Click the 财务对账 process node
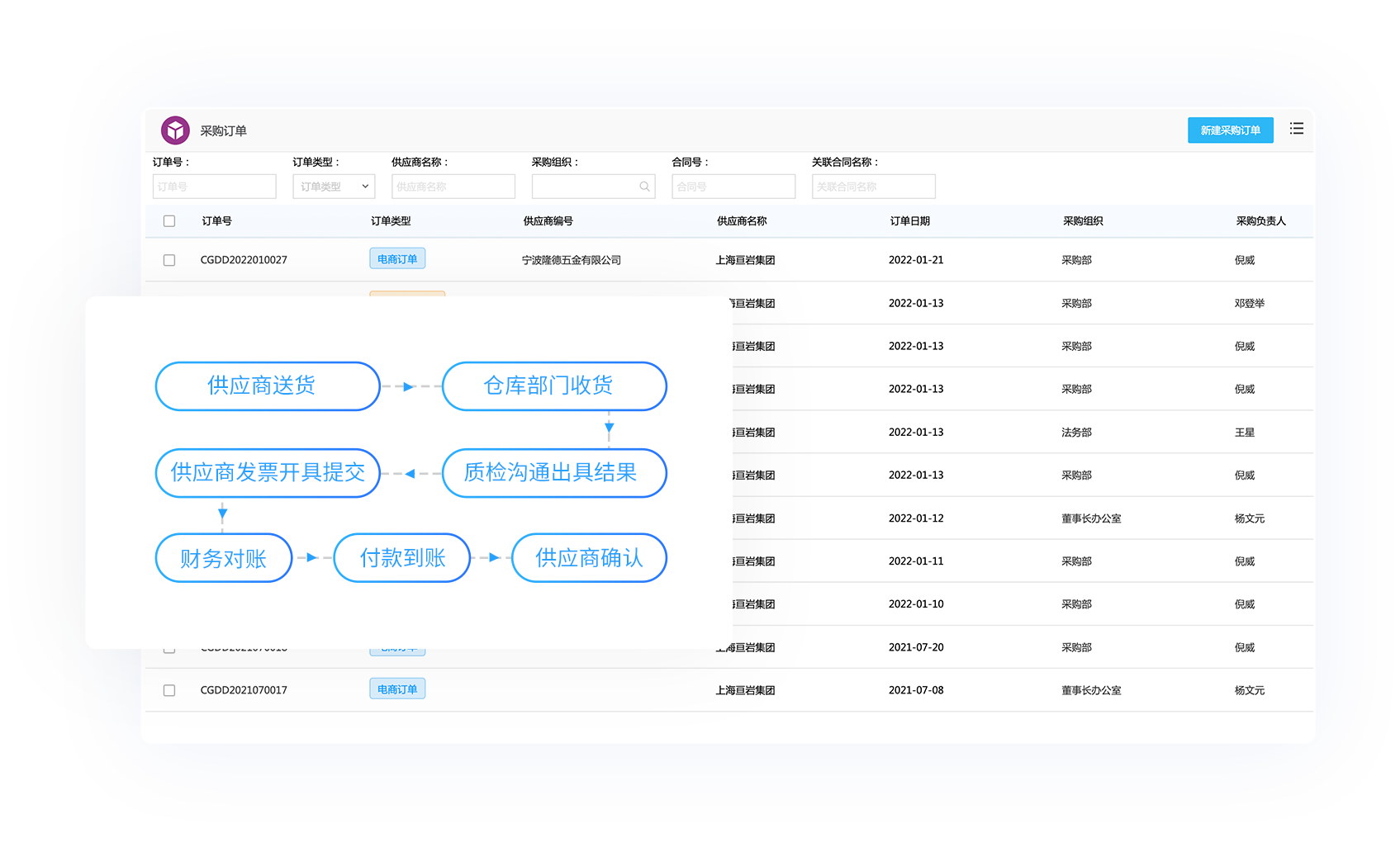 224,558
